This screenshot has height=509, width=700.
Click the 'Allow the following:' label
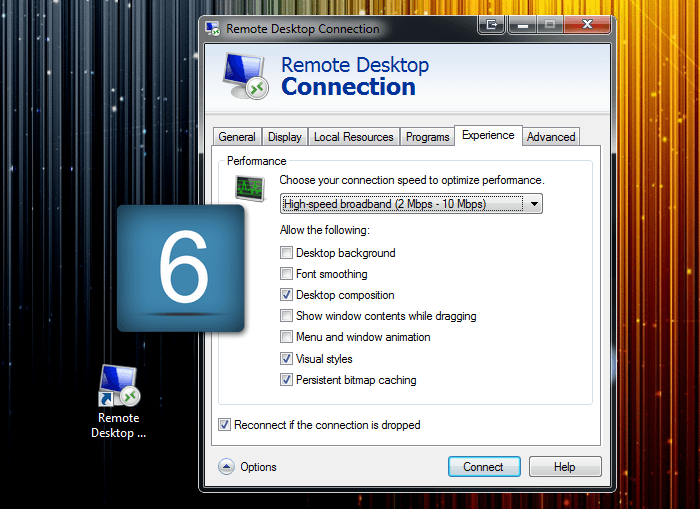point(325,230)
